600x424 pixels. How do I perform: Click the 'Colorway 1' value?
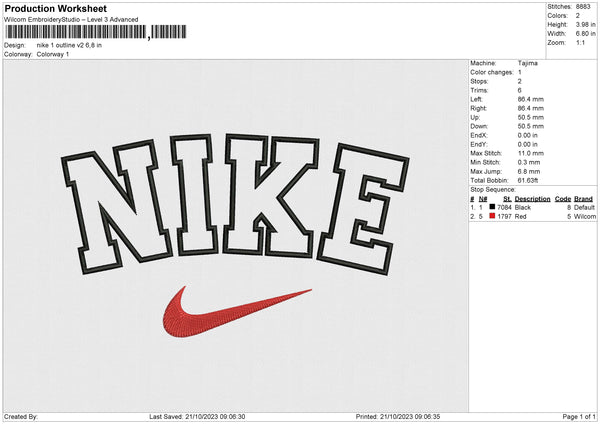tap(53, 54)
